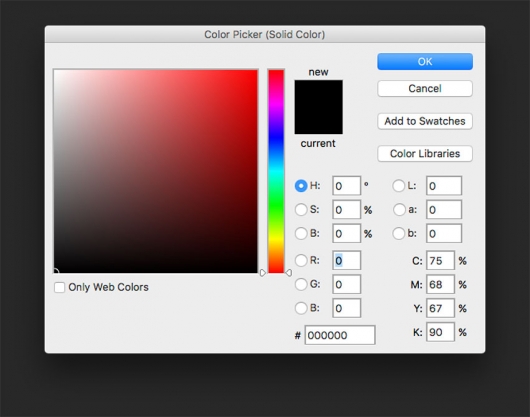Click the hue slider right arrow handle
Viewport: 530px width, 417px height.
click(288, 273)
